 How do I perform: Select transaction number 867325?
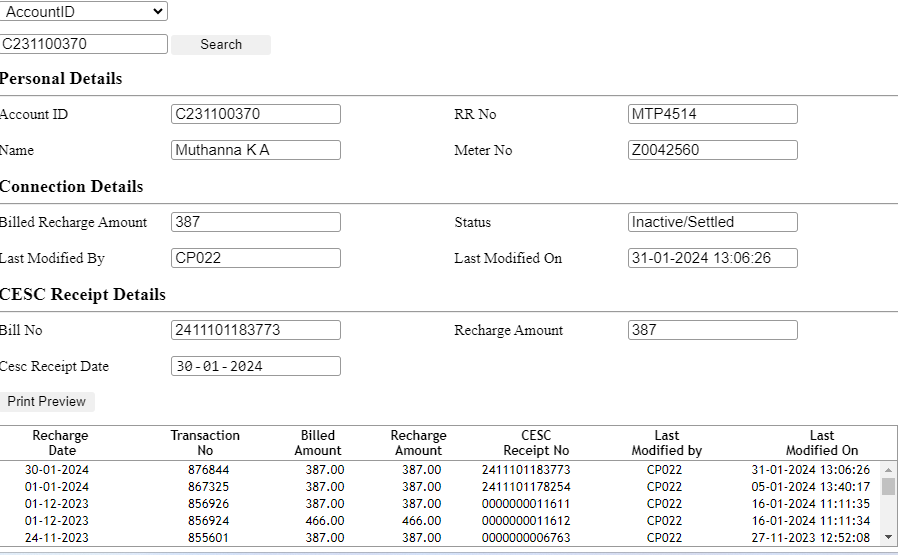pos(208,487)
